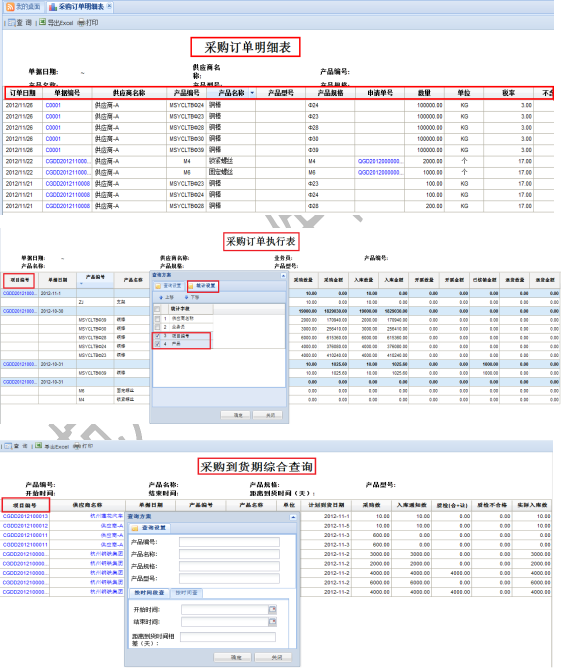562x670 pixels.
Task: Open the 产品名称 column header dropdown arrow
Action: (x=252, y=93)
